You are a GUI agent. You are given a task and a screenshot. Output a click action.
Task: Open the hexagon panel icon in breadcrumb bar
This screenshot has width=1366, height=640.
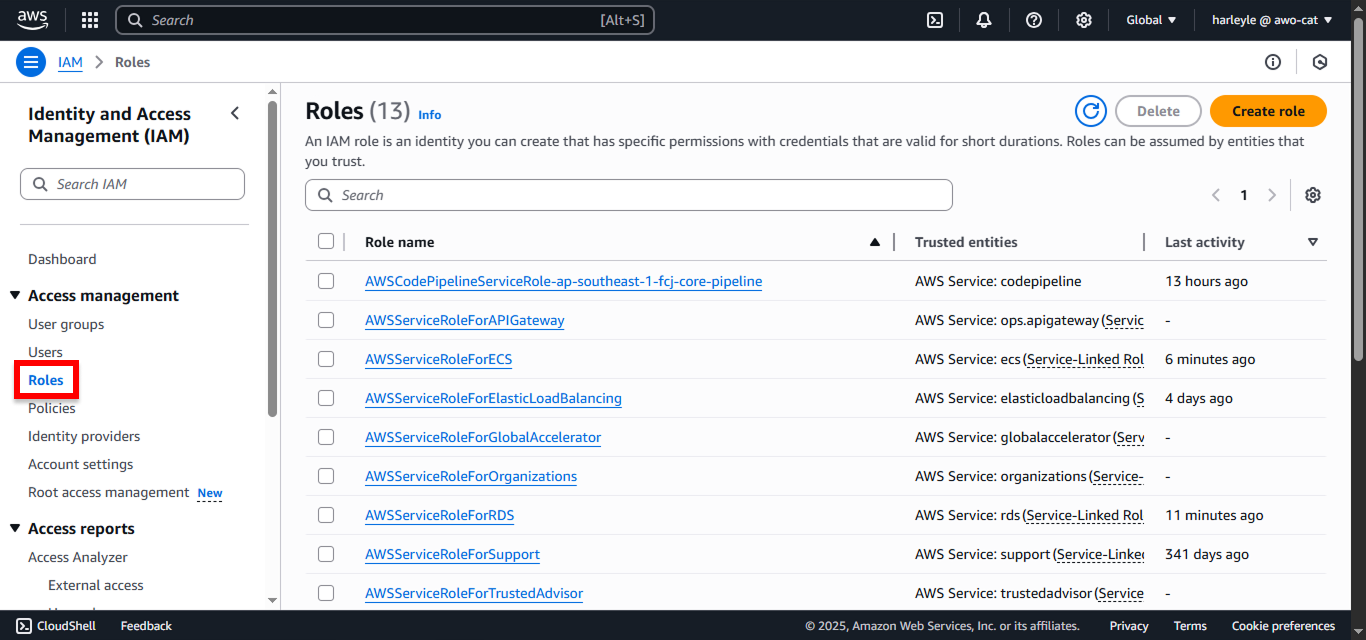(1320, 62)
